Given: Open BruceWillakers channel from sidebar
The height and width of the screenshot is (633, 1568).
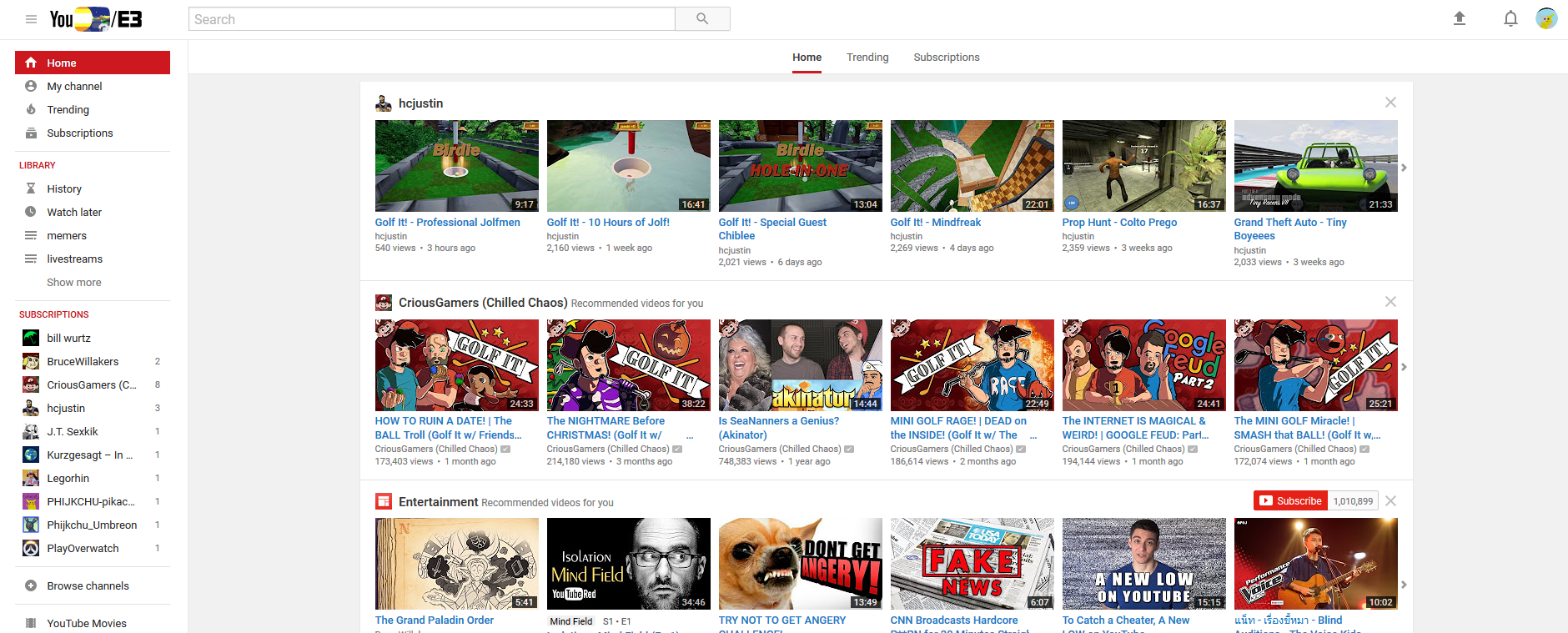Looking at the screenshot, I should [93, 361].
